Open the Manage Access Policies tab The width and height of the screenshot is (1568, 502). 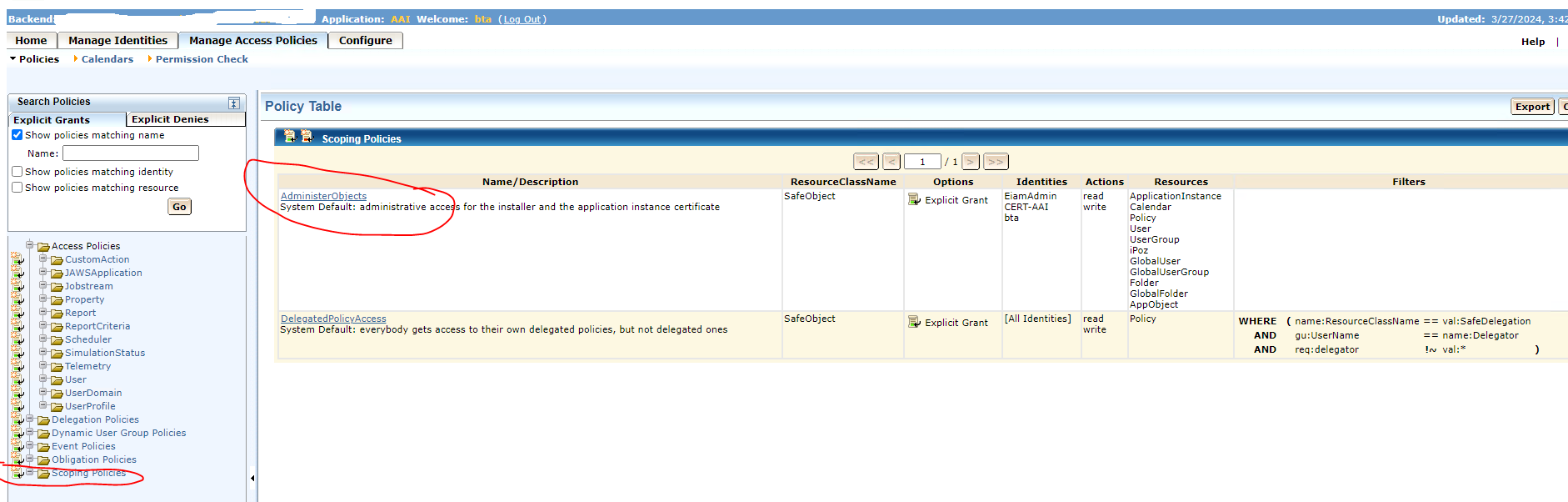pyautogui.click(x=252, y=40)
